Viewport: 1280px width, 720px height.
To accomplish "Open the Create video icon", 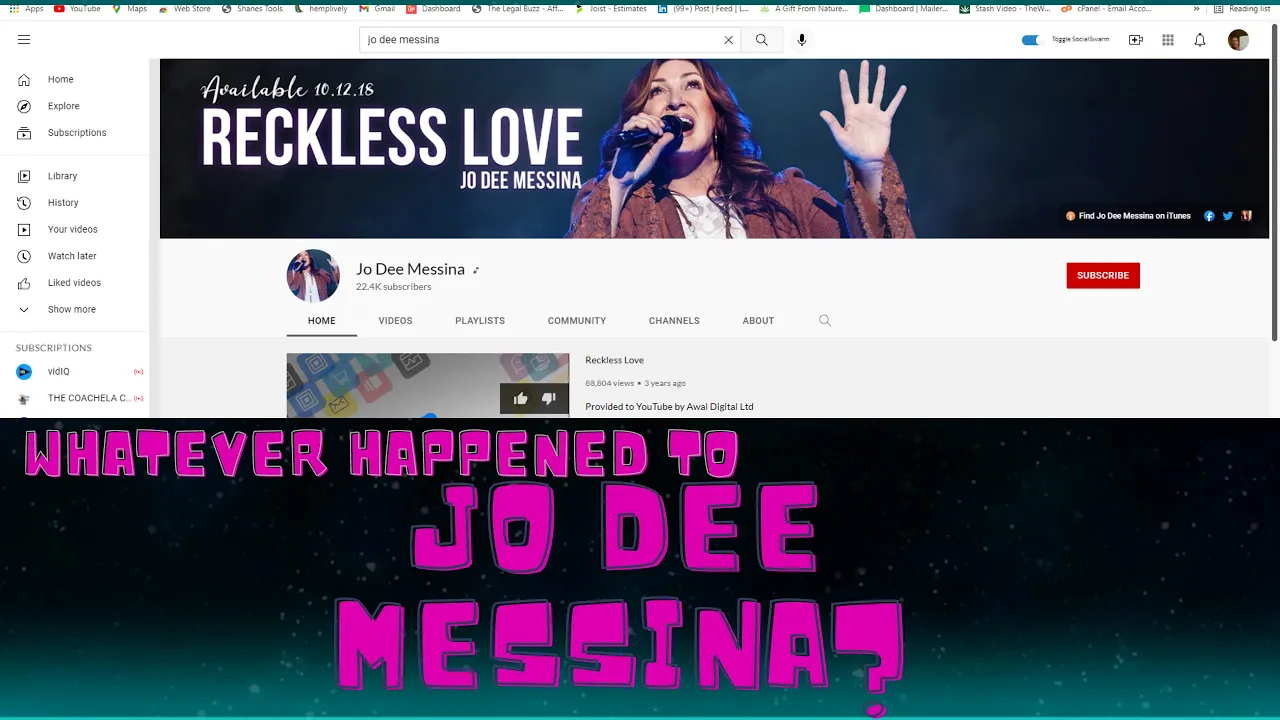I will (1136, 40).
